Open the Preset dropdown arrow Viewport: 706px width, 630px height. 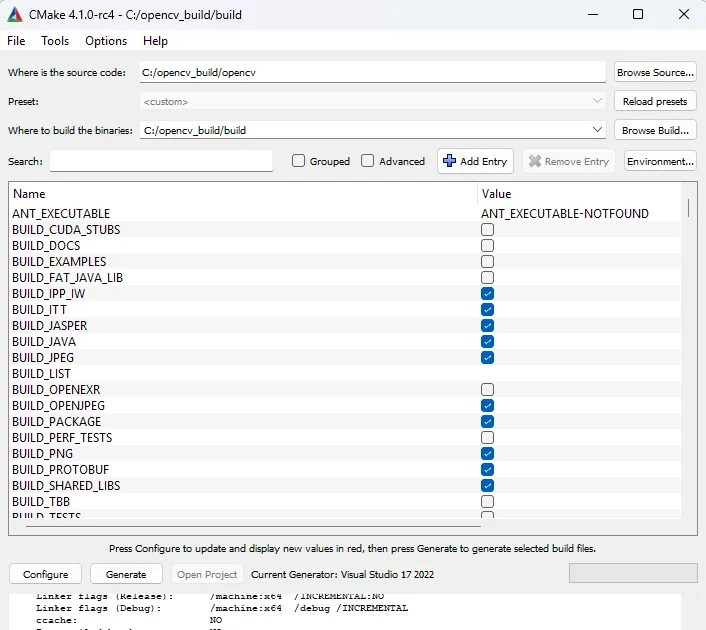point(597,101)
